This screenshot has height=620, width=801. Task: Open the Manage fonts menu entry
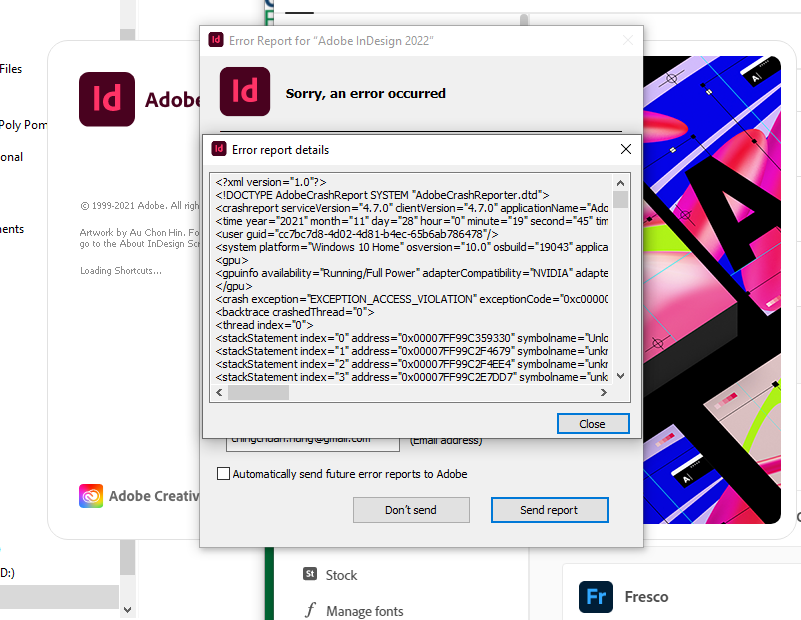tap(364, 610)
